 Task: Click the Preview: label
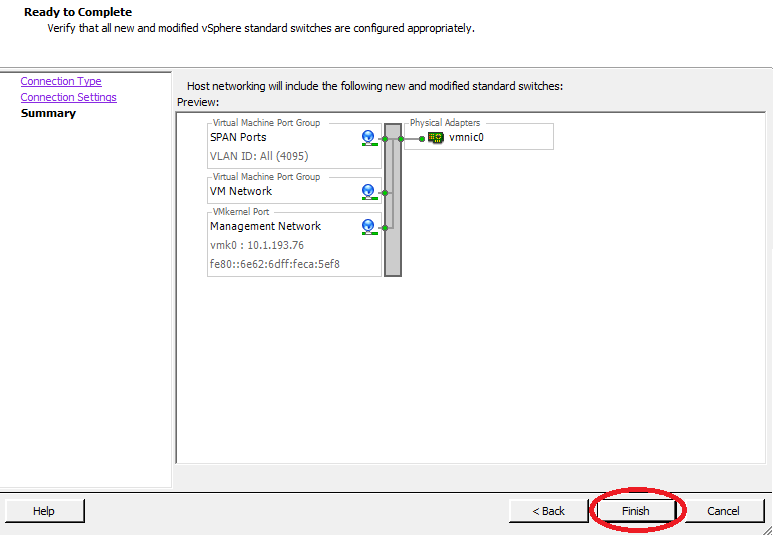[198, 103]
